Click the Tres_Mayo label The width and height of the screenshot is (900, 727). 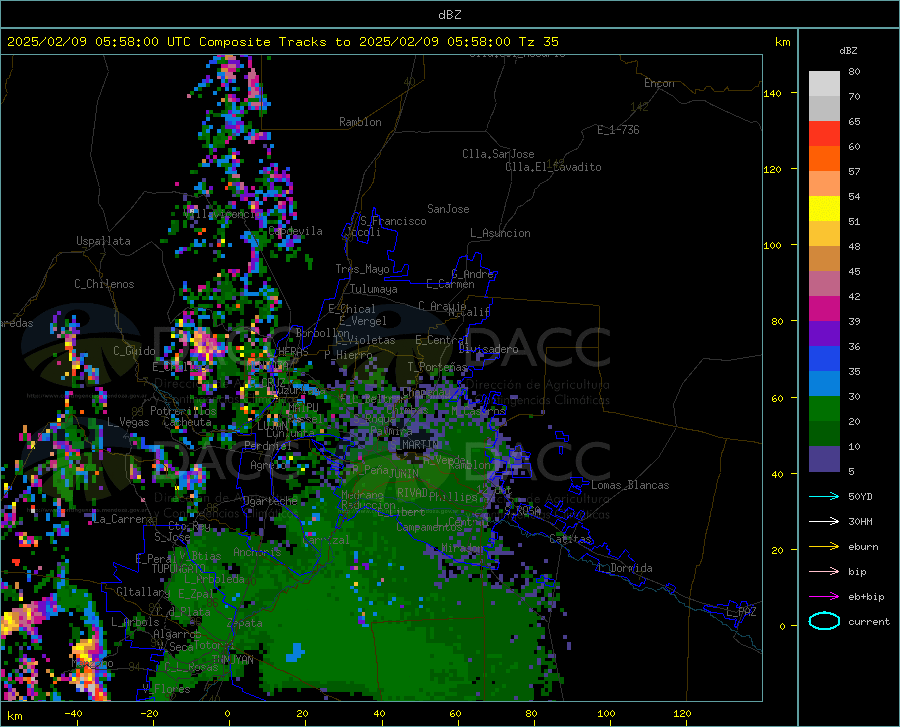click(362, 269)
